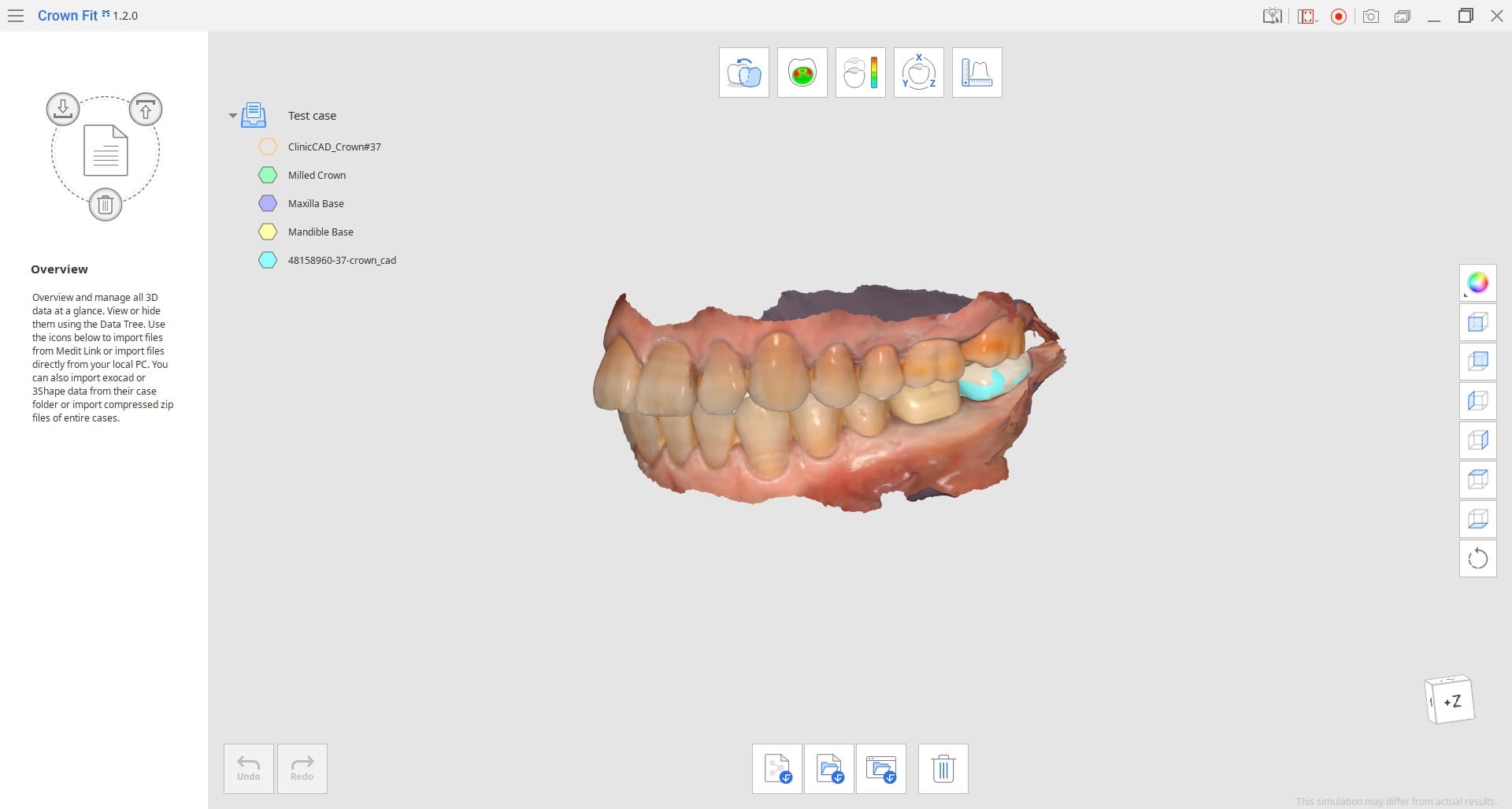1512x809 pixels.
Task: Select the XYZ axis rotation tool
Action: click(918, 72)
